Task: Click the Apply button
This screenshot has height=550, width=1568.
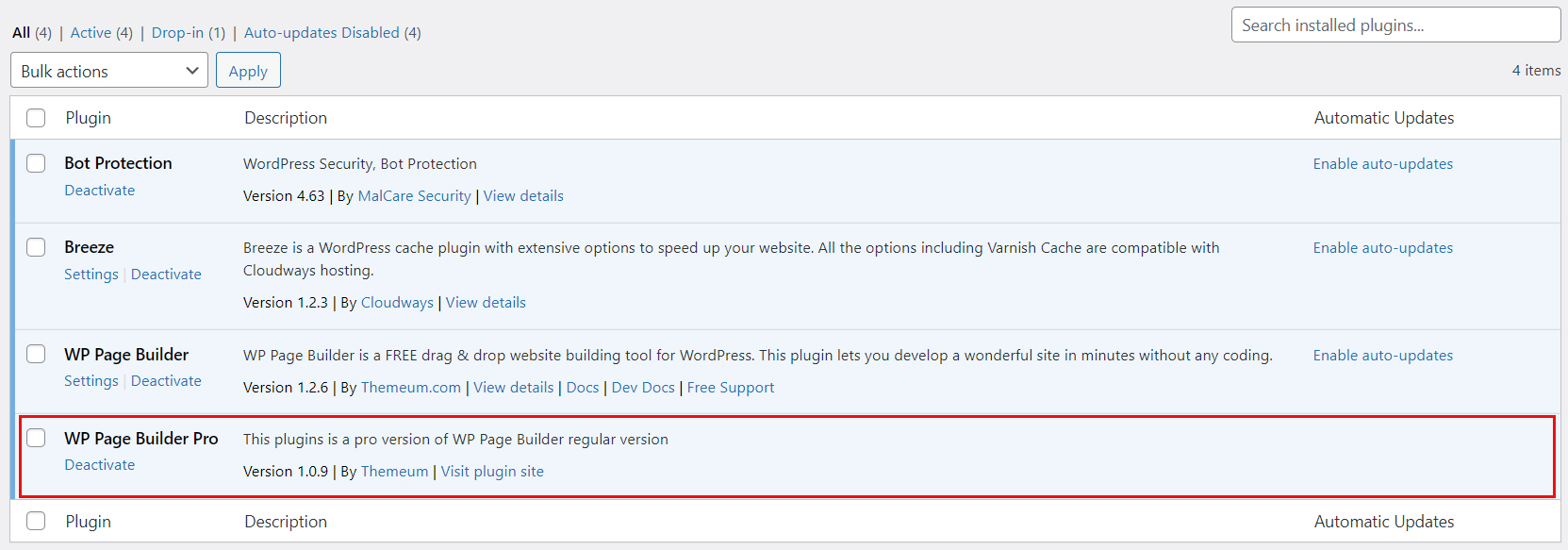Action: 248,71
